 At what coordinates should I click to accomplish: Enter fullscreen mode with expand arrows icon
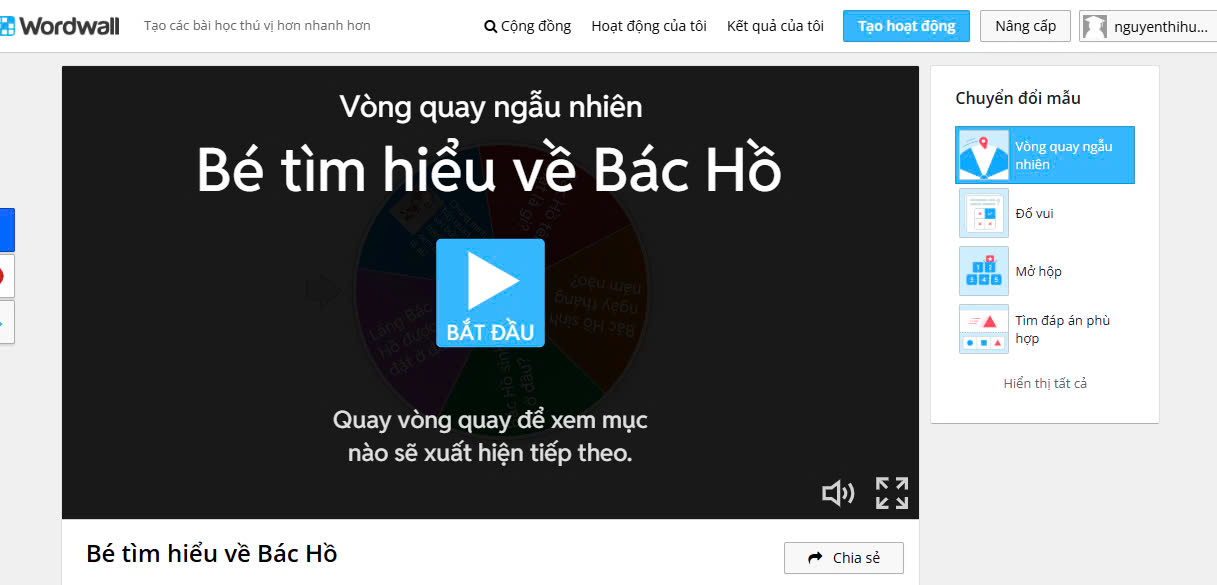pyautogui.click(x=892, y=493)
